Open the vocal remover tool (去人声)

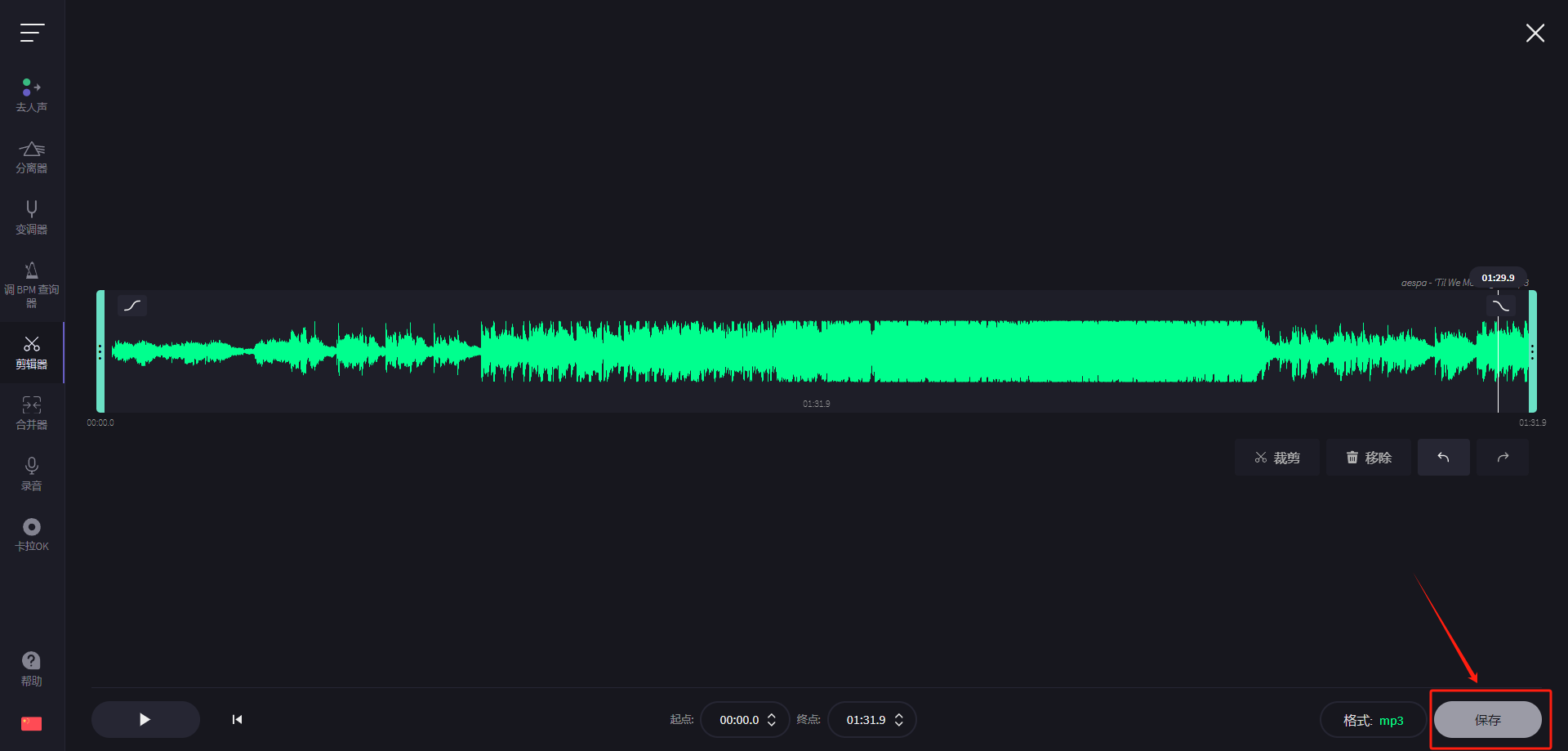pos(32,96)
